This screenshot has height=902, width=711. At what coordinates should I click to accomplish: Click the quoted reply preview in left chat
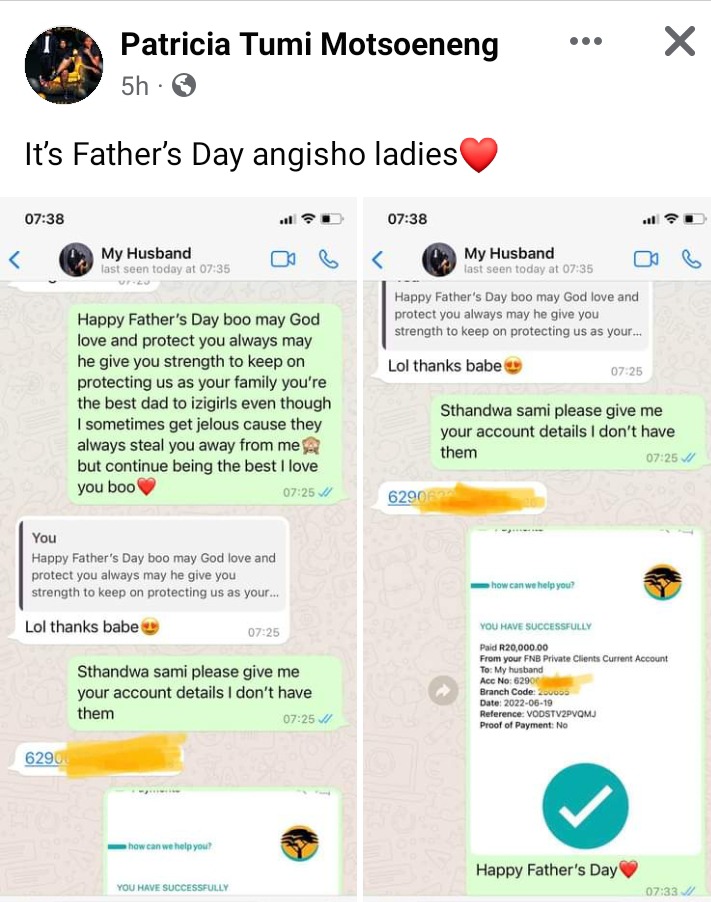tap(154, 565)
